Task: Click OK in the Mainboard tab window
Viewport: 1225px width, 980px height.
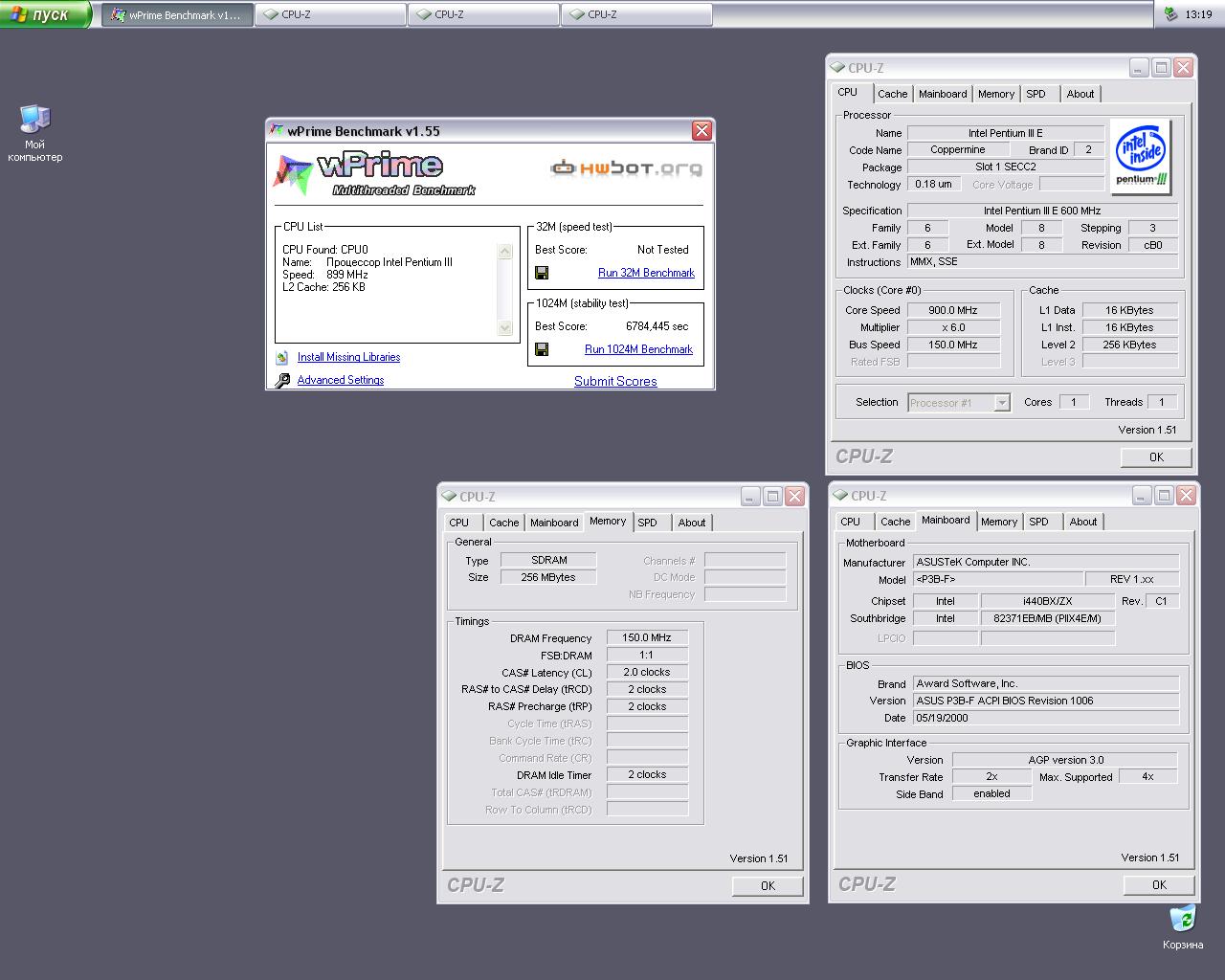Action: (1159, 884)
